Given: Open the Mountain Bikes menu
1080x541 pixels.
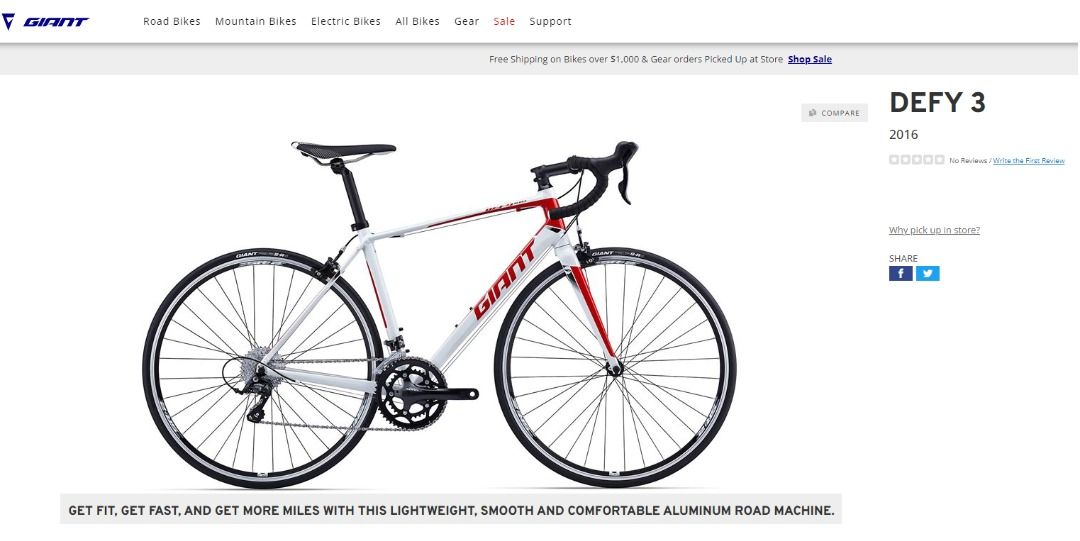Looking at the screenshot, I should coord(256,21).
